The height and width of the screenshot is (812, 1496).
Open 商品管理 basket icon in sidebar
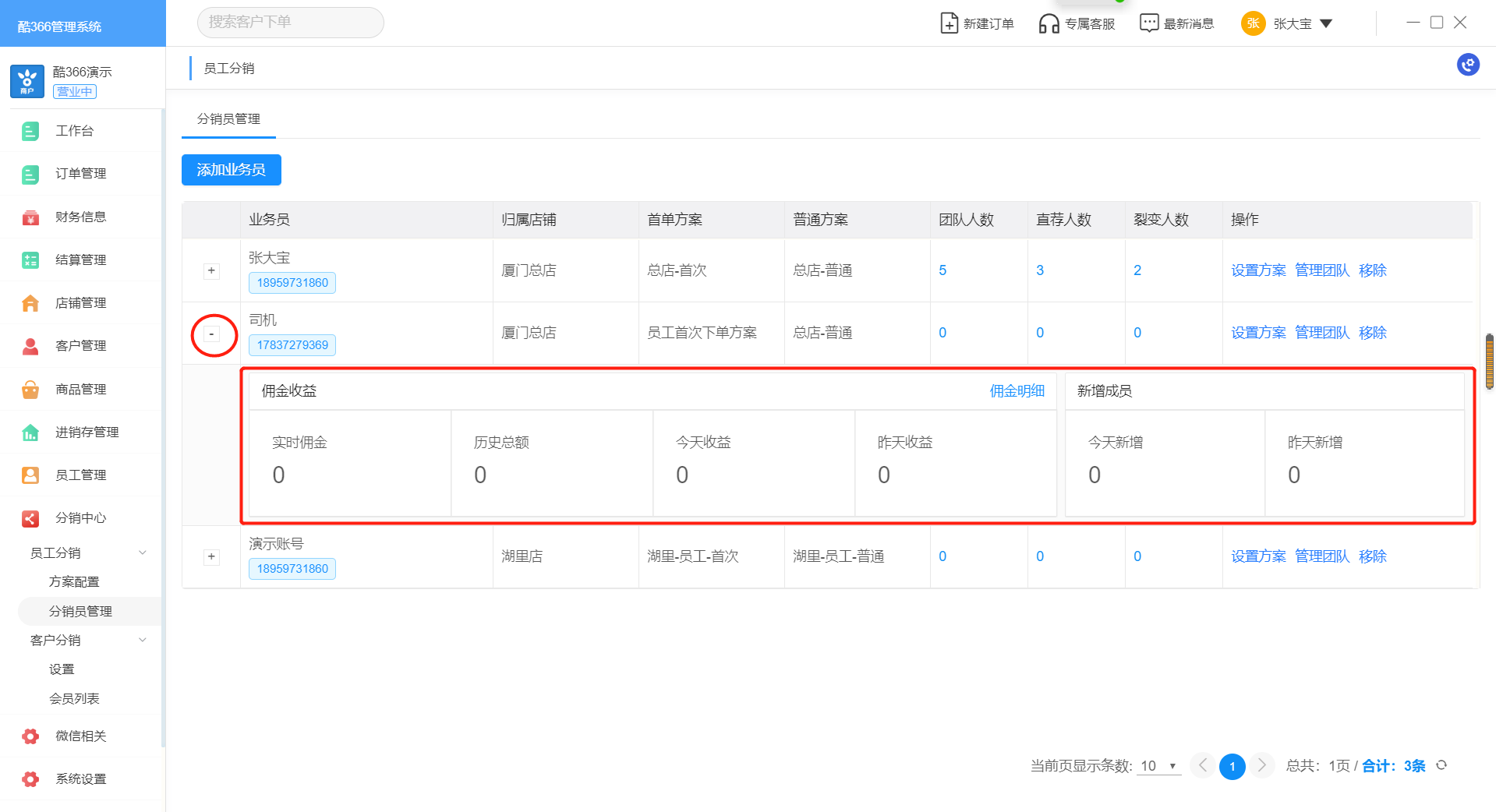coord(30,389)
